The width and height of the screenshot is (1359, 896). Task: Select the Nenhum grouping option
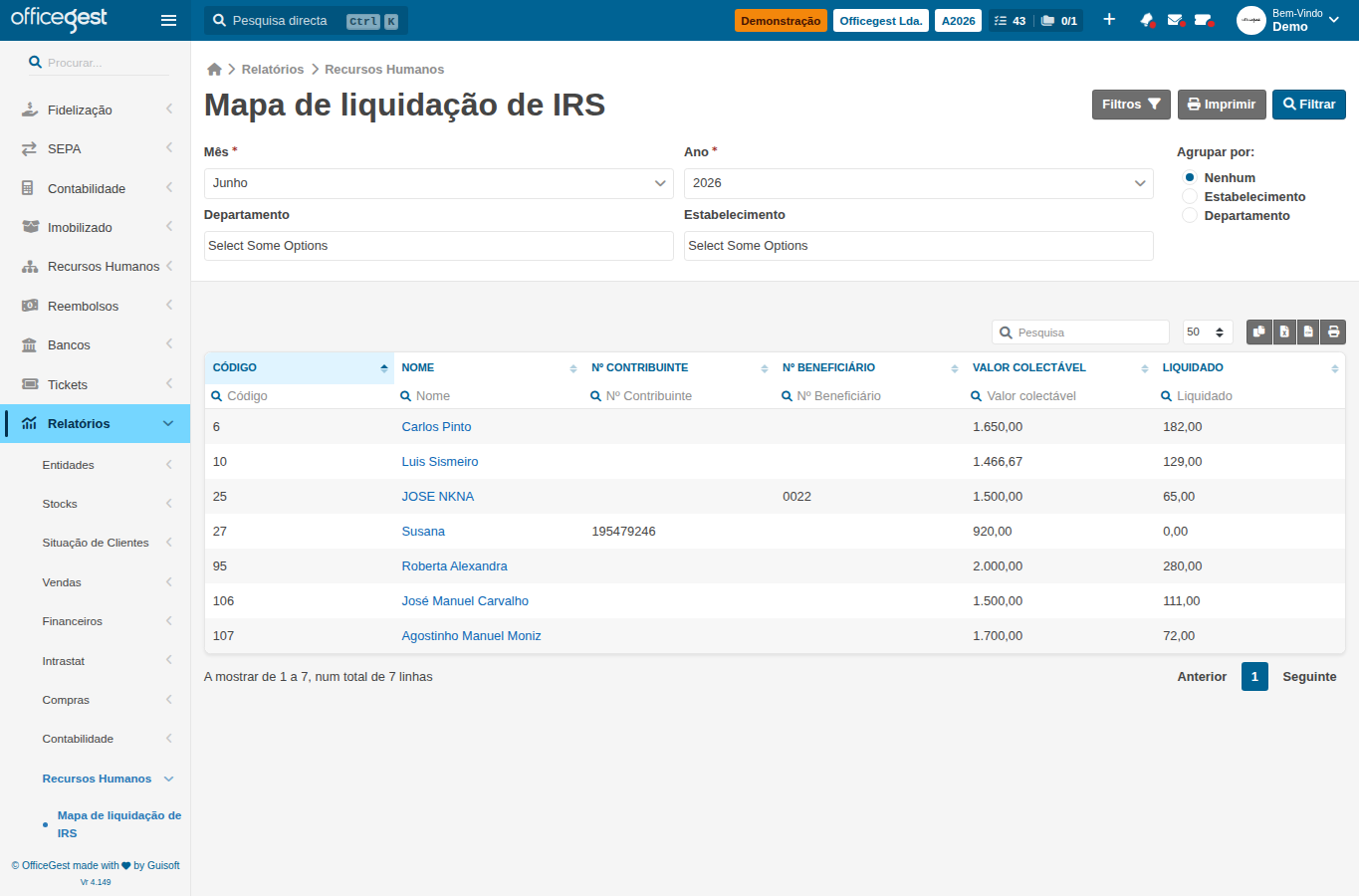pos(1189,177)
